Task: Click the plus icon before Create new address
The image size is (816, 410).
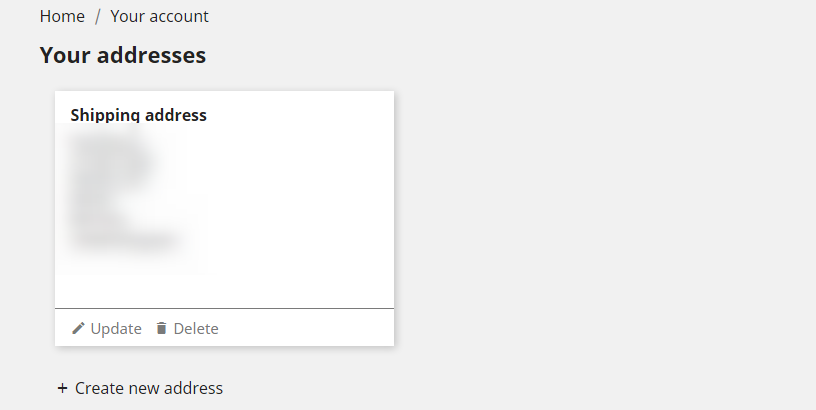Action: click(x=62, y=388)
